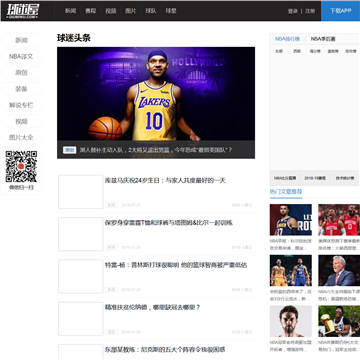The image size is (360, 360).
Task: Open 视频 in the top navigation bar
Action: click(x=111, y=11)
